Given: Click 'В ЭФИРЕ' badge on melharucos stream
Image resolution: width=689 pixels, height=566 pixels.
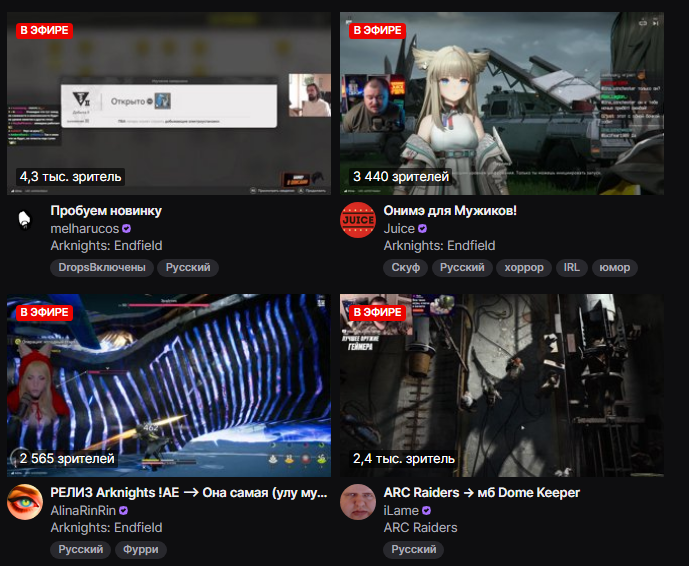Looking at the screenshot, I should 44,30.
